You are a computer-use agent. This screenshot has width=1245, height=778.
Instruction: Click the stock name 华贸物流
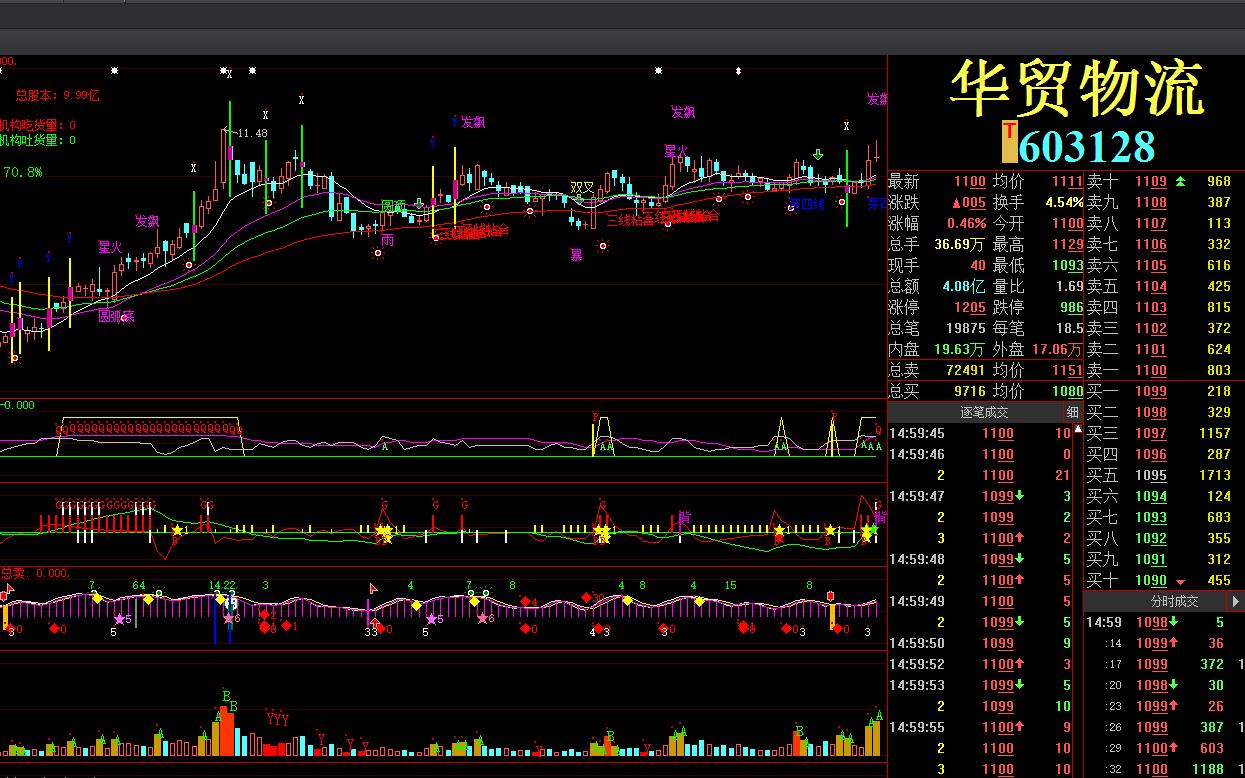1076,88
